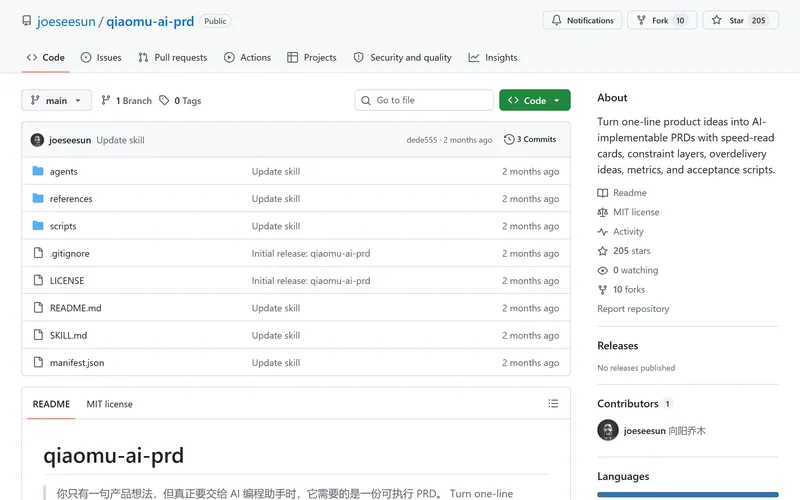Click the Languages color bar

[688, 494]
